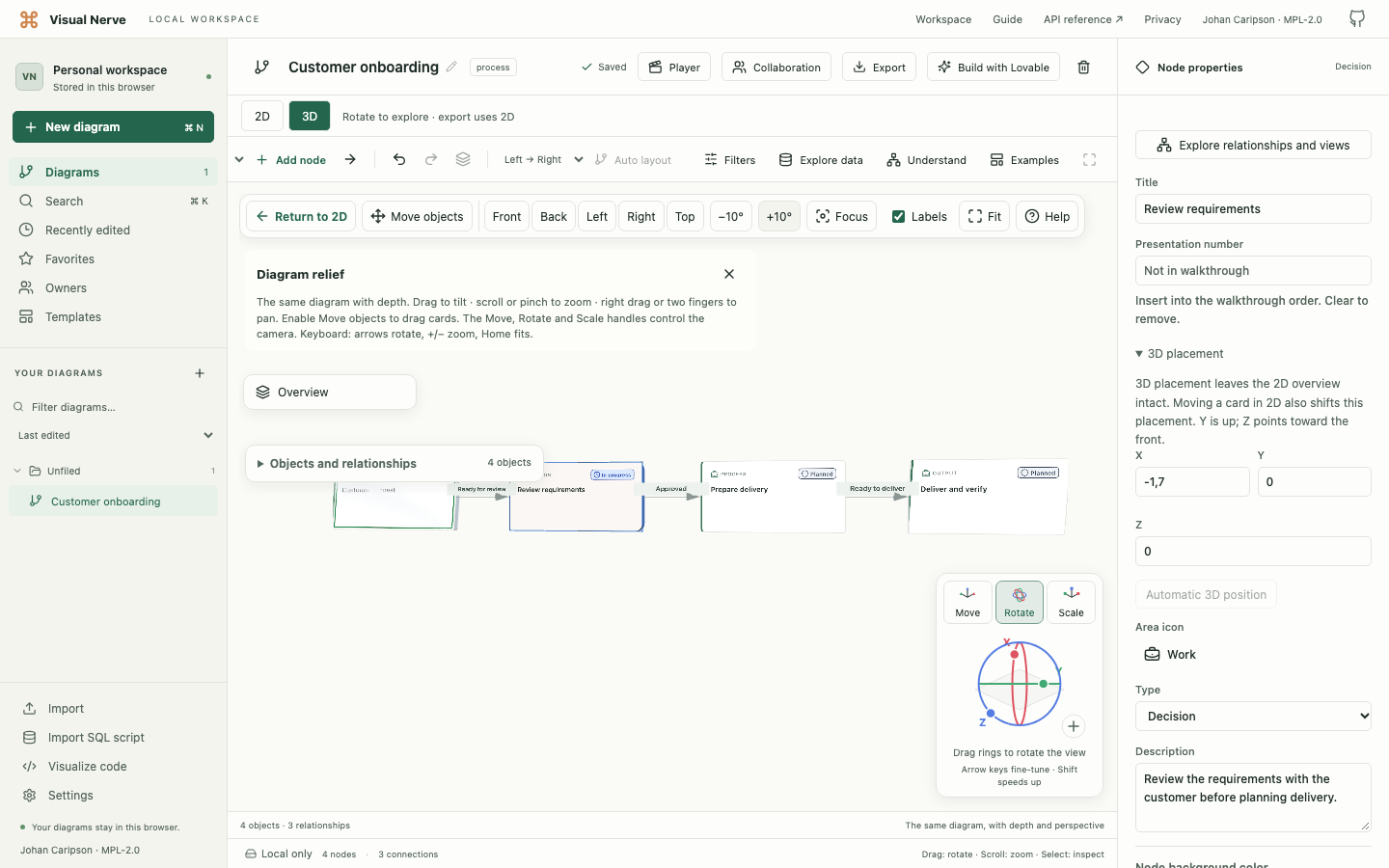1389x868 pixels.
Task: Select the Rotate gizmo tool
Action: pyautogui.click(x=1020, y=602)
